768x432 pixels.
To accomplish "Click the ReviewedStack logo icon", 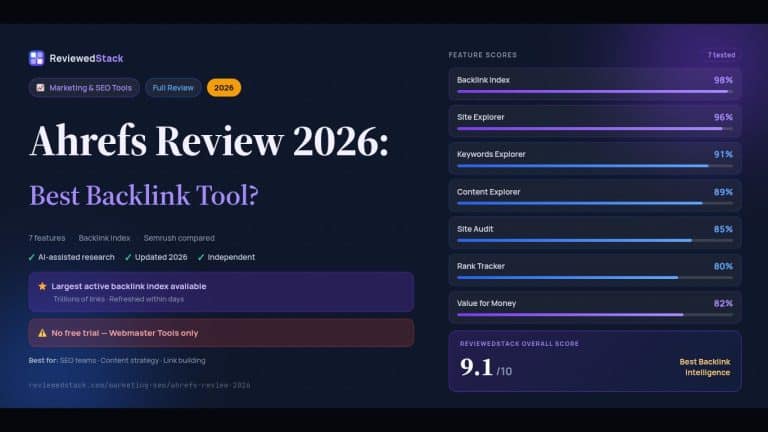I will [x=36, y=58].
